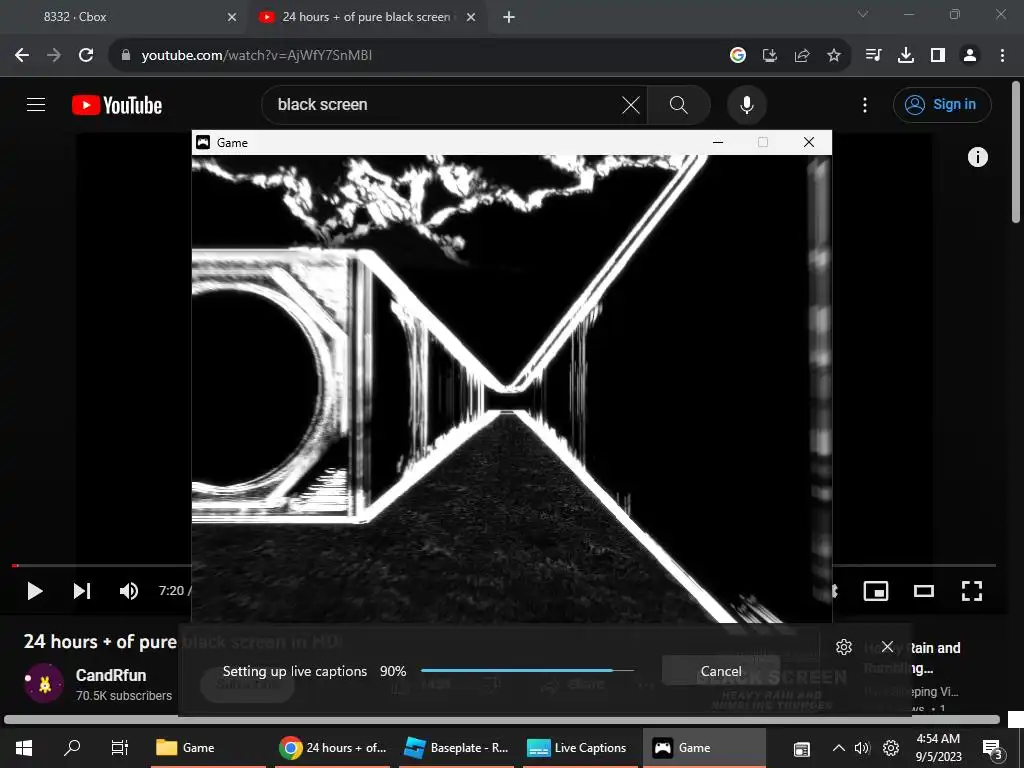Screen dimensions: 1024x768
Task: Expand hidden system tray icons
Action: [839, 748]
